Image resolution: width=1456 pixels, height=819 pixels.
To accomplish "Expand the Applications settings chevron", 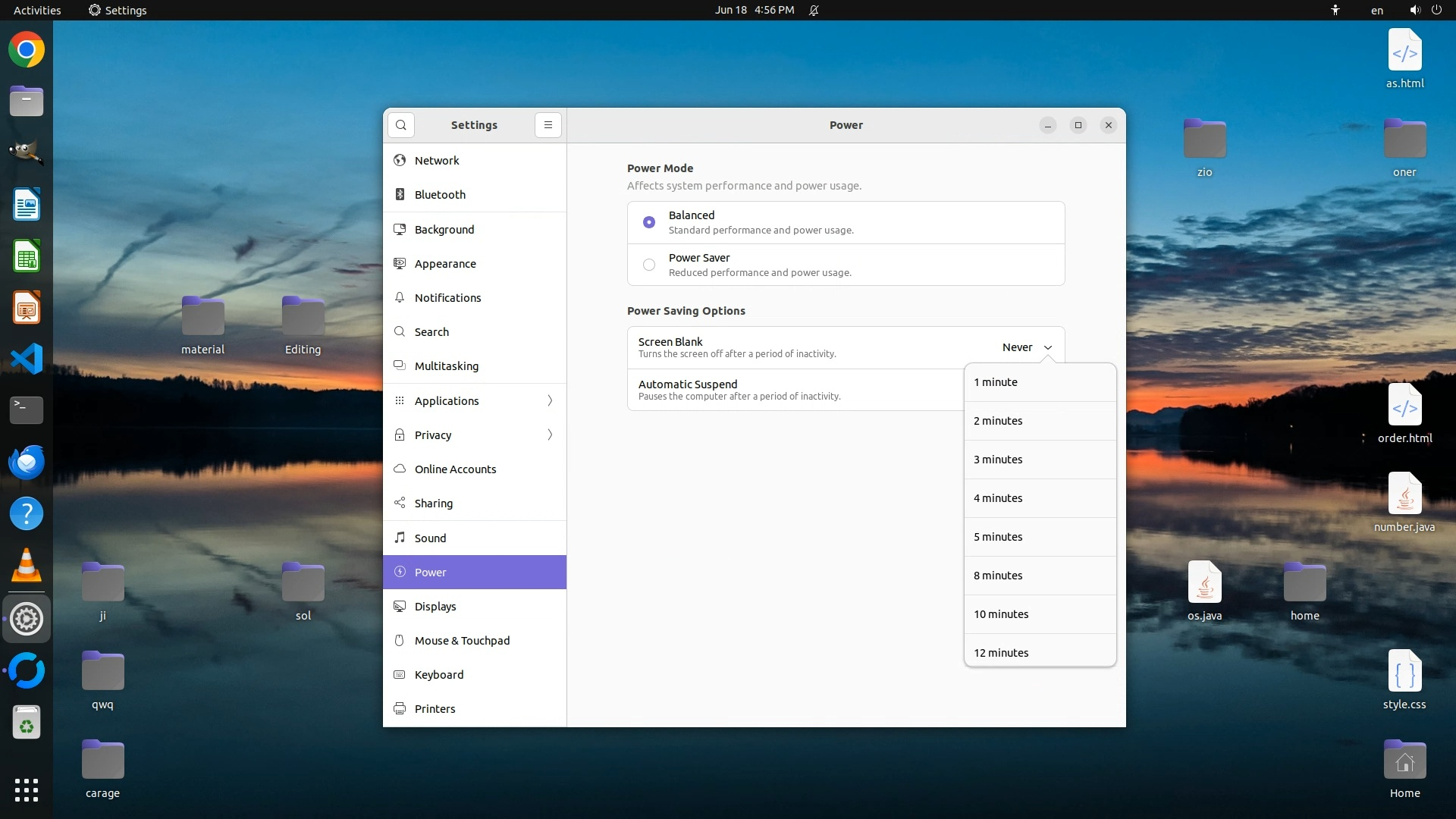I will 550,400.
